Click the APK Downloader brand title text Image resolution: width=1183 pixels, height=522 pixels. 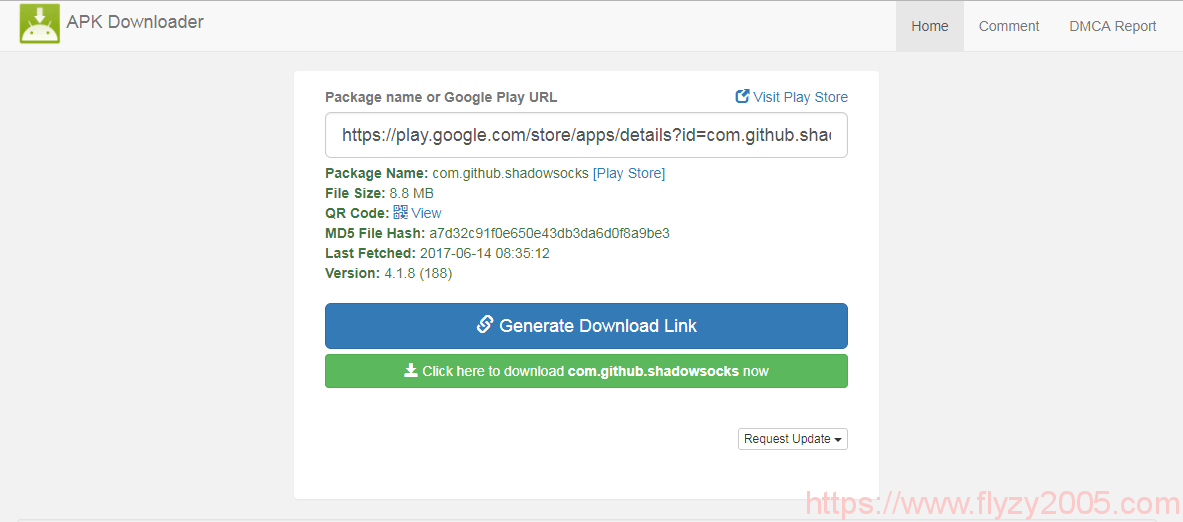135,22
